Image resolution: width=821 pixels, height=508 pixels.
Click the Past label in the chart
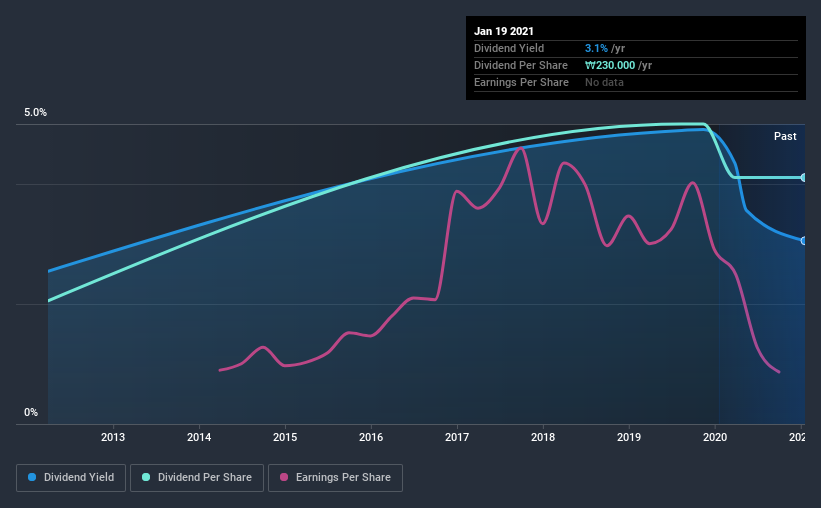pyautogui.click(x=785, y=136)
